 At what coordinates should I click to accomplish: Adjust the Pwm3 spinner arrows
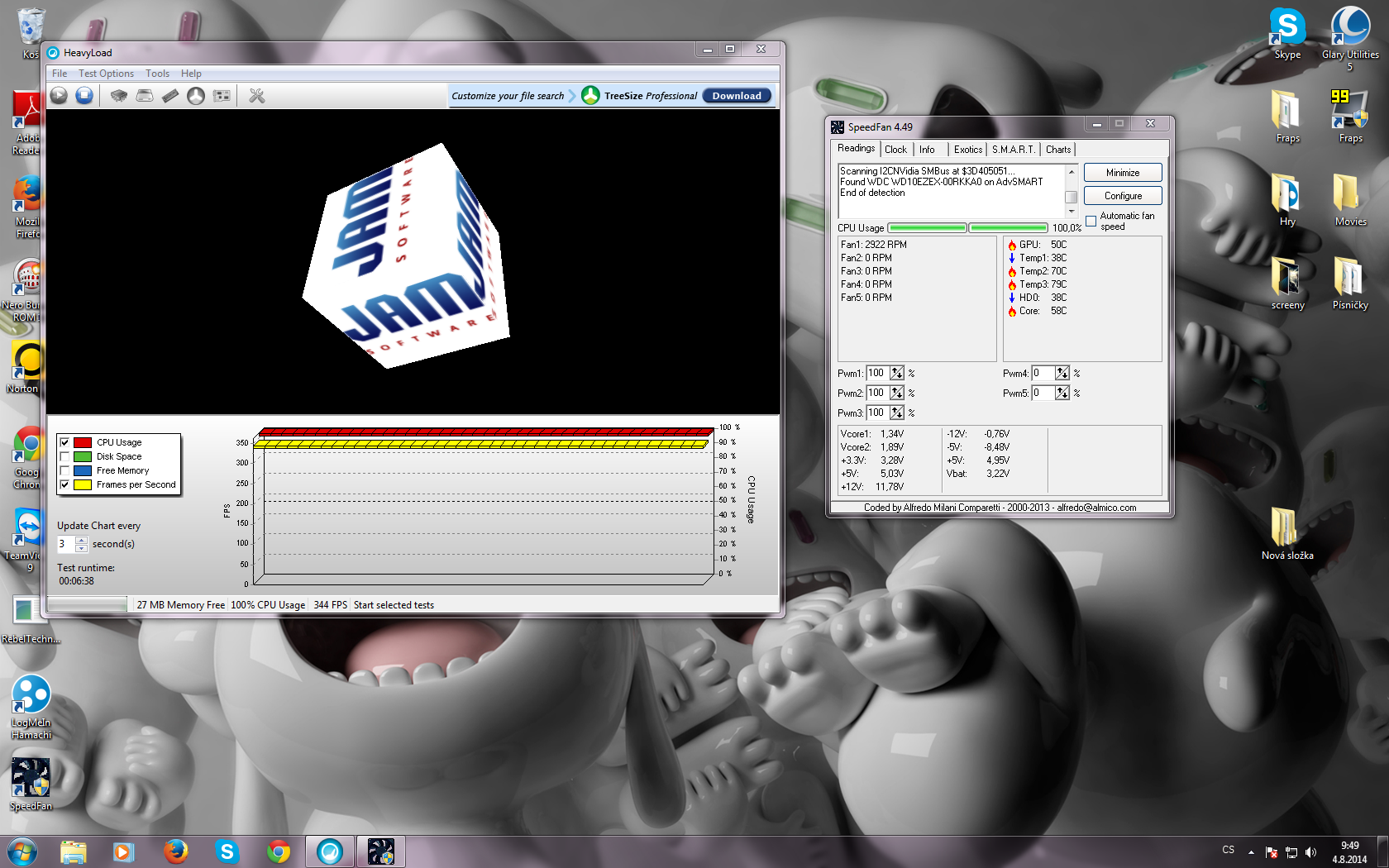pos(897,413)
